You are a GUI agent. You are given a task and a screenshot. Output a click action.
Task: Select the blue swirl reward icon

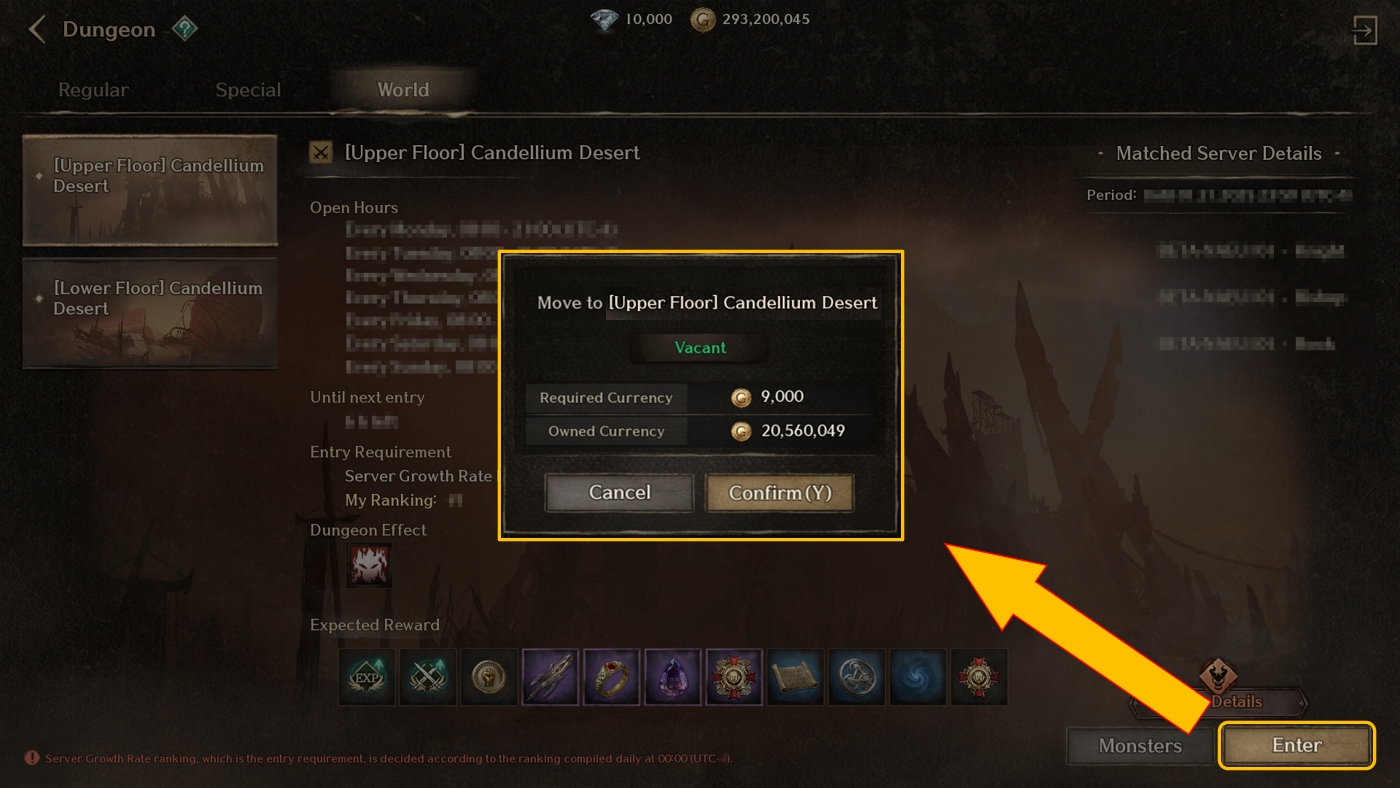(x=918, y=677)
